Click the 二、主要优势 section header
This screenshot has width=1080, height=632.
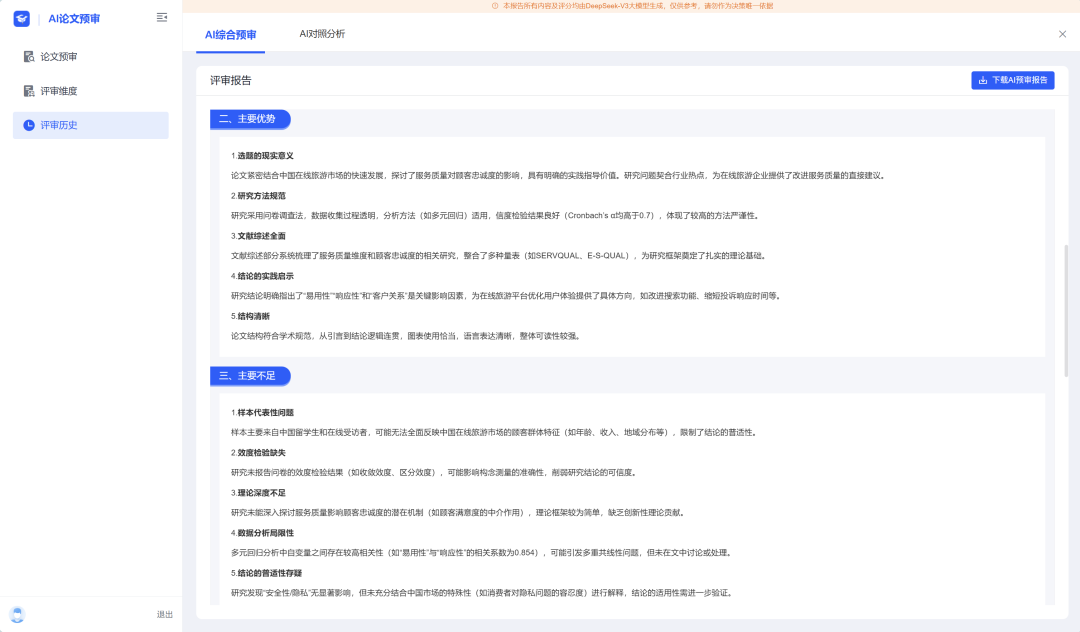pos(250,119)
